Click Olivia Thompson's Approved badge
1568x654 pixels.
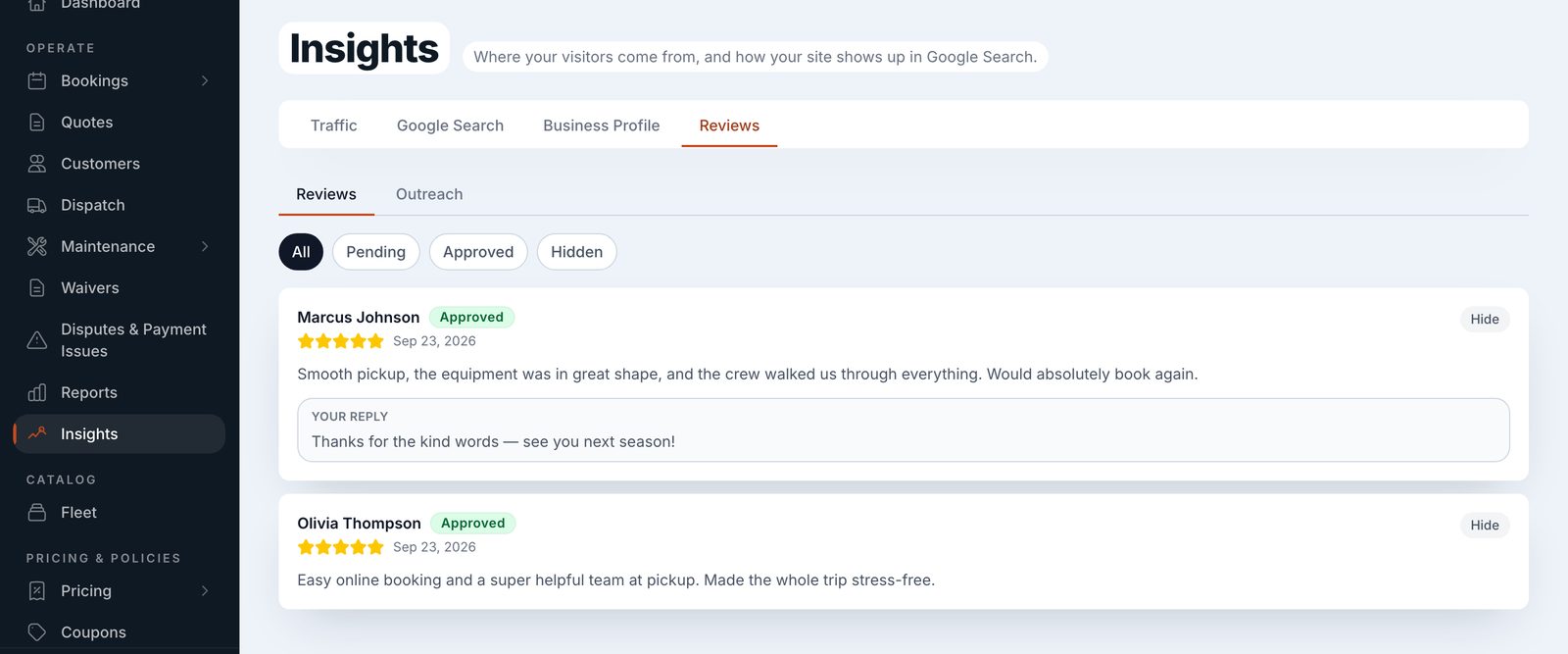[473, 523]
